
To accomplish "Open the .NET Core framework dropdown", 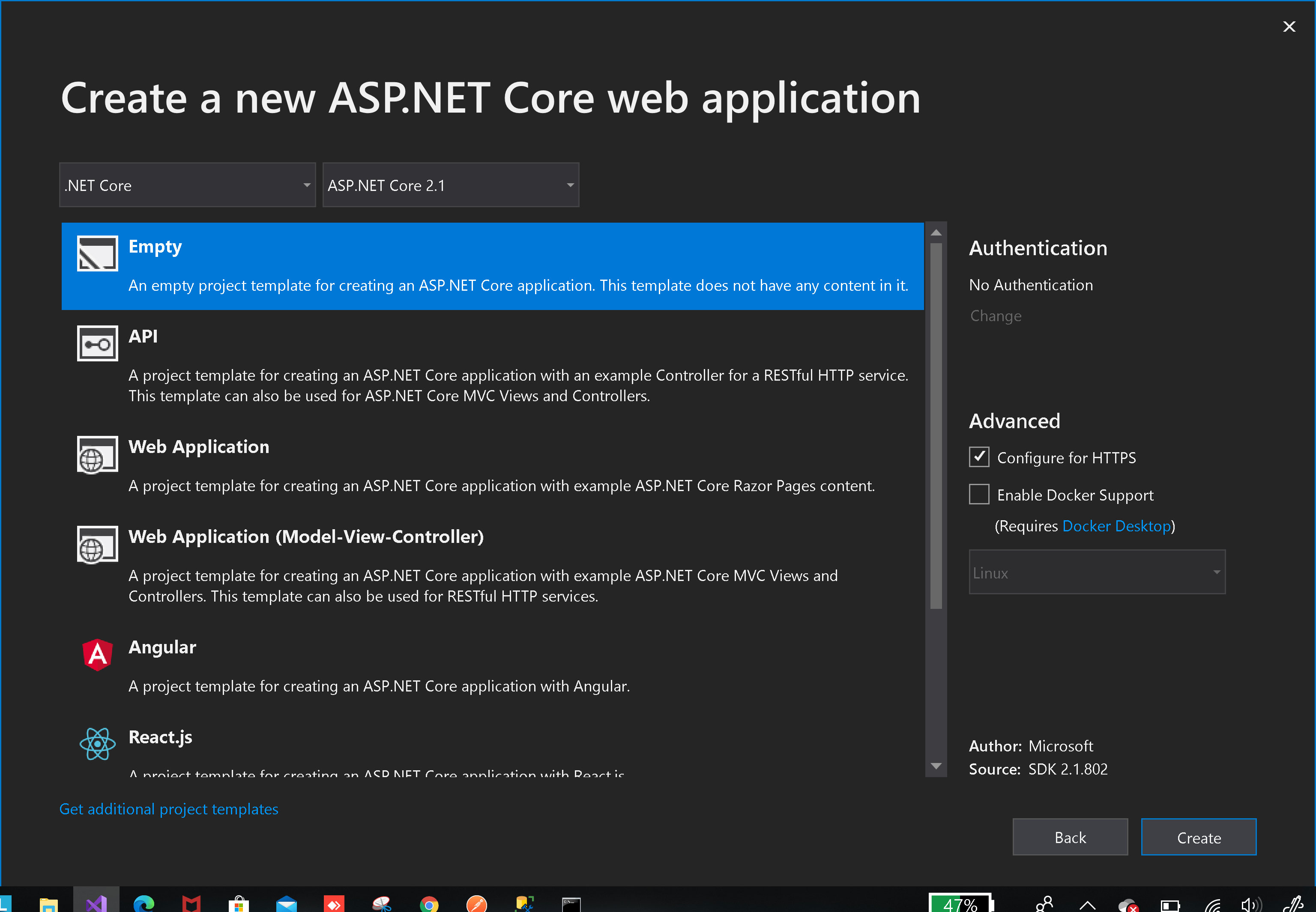I will 188,185.
